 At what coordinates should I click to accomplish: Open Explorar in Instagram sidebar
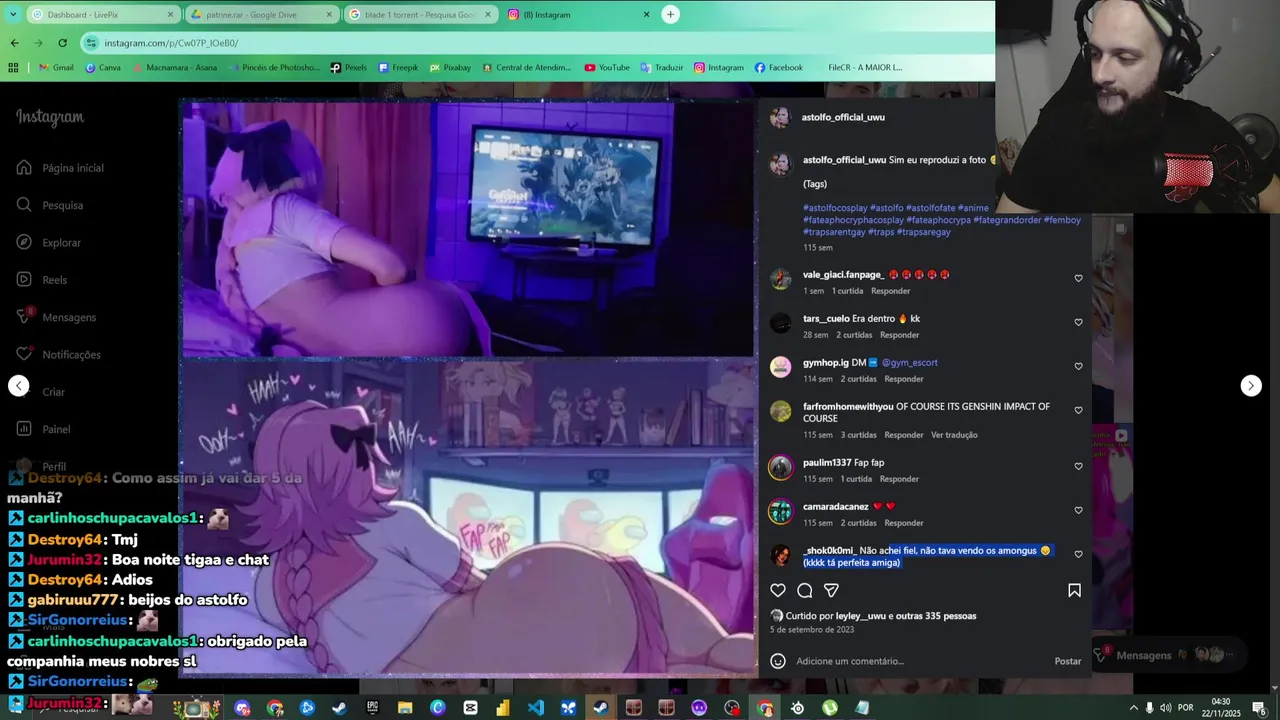pyautogui.click(x=49, y=243)
